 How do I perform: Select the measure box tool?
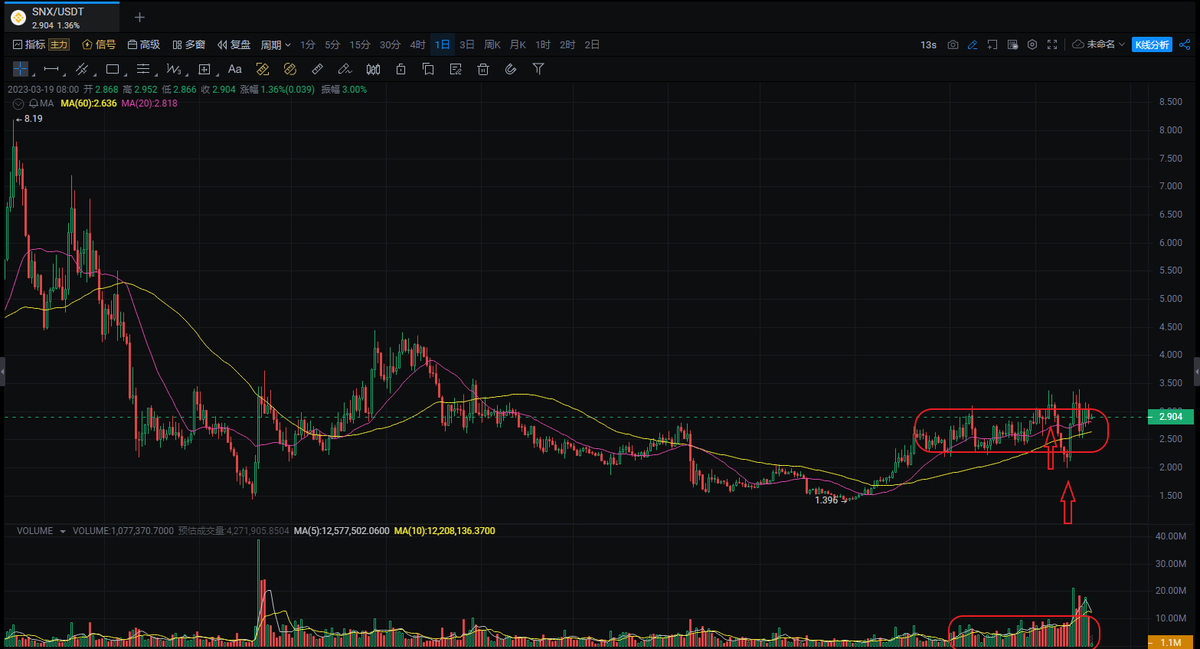pos(205,69)
